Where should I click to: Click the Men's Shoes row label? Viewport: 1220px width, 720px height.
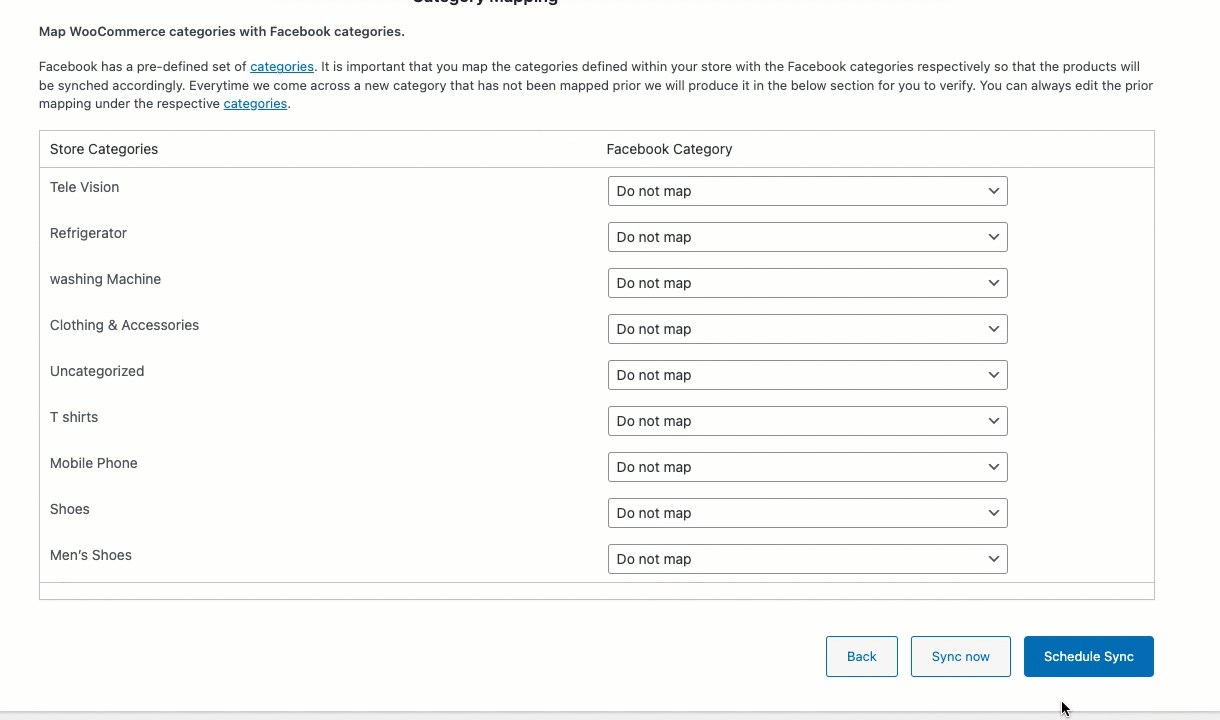tap(90, 555)
